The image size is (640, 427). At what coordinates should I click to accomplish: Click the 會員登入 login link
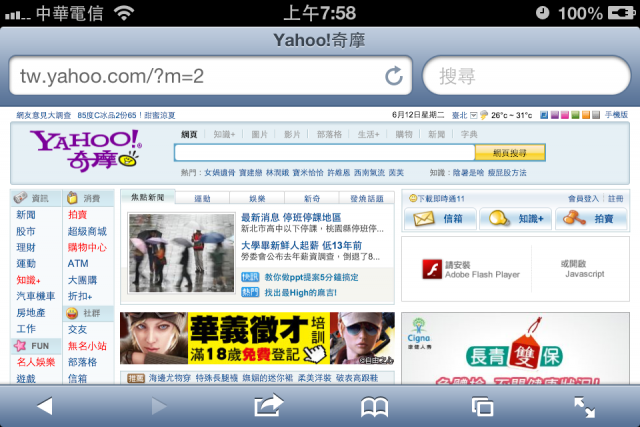pos(583,198)
